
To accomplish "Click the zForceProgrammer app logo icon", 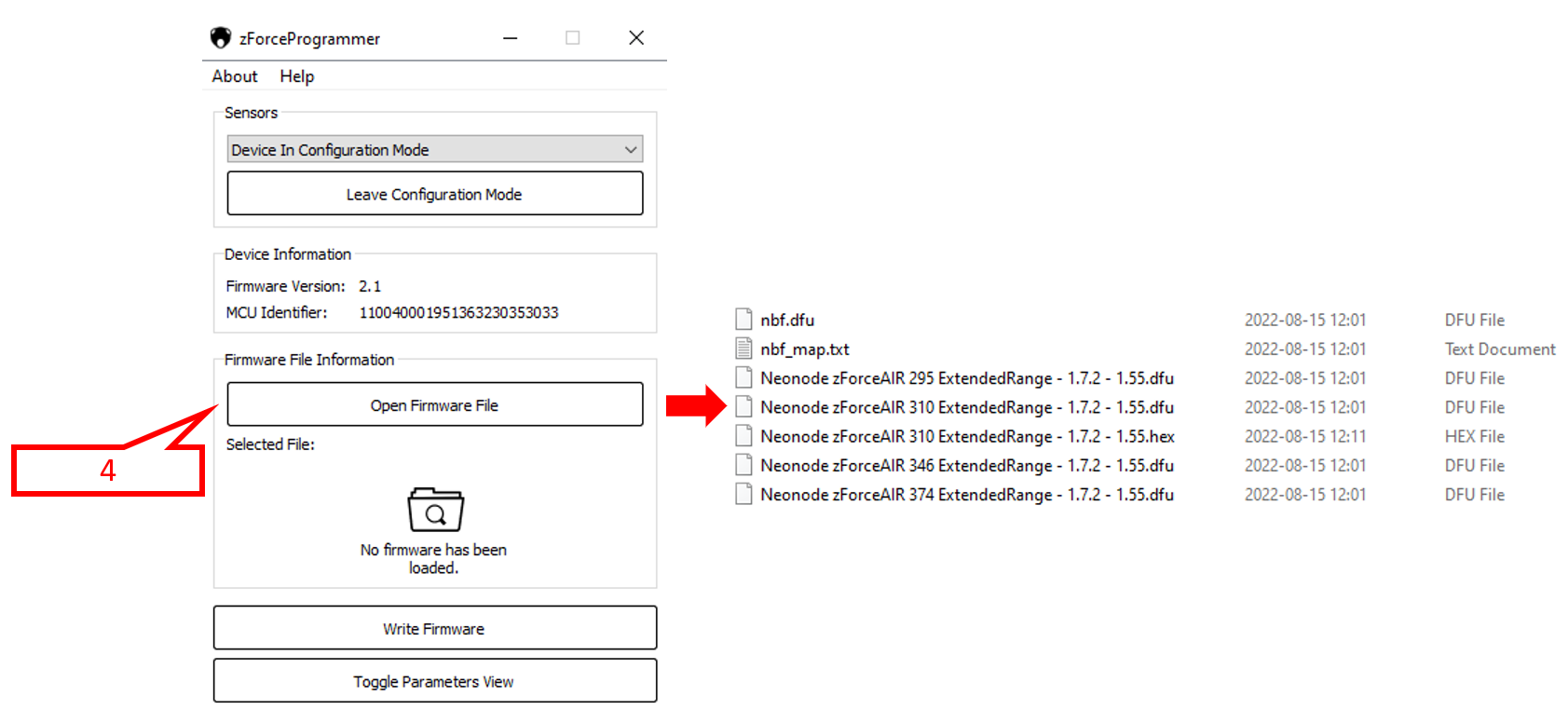I will pos(220,38).
